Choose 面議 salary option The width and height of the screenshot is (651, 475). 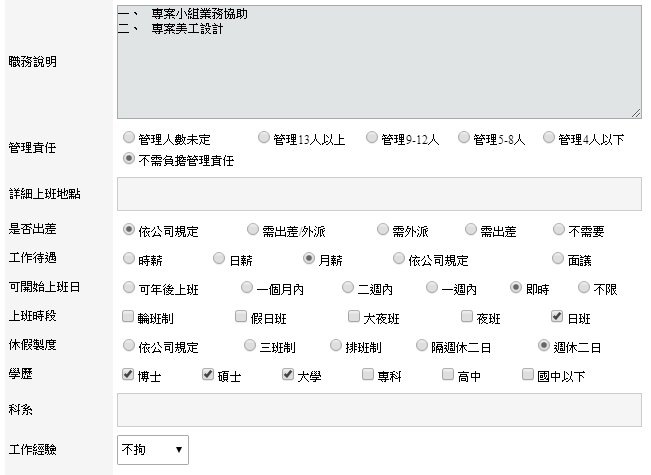559,259
